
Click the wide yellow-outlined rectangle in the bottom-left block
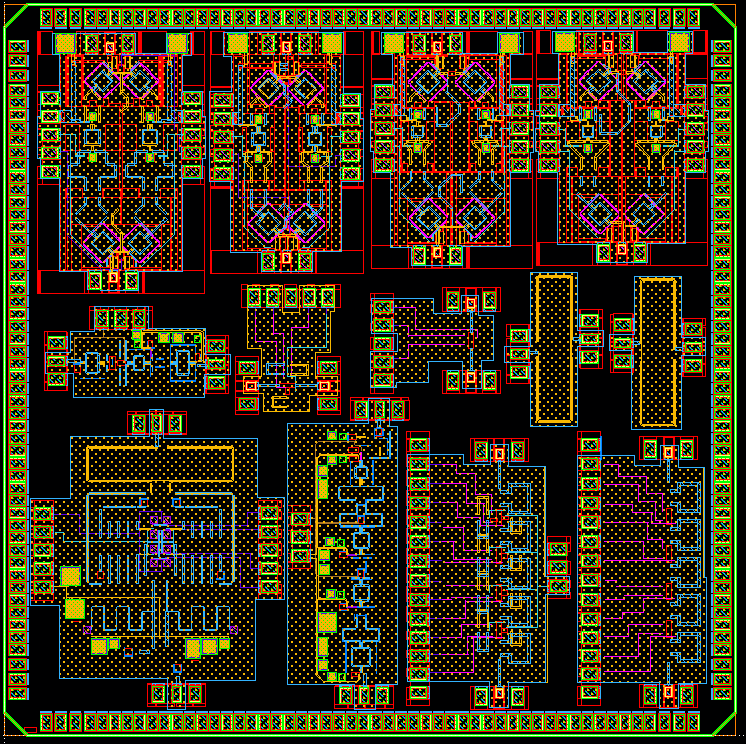[160, 464]
